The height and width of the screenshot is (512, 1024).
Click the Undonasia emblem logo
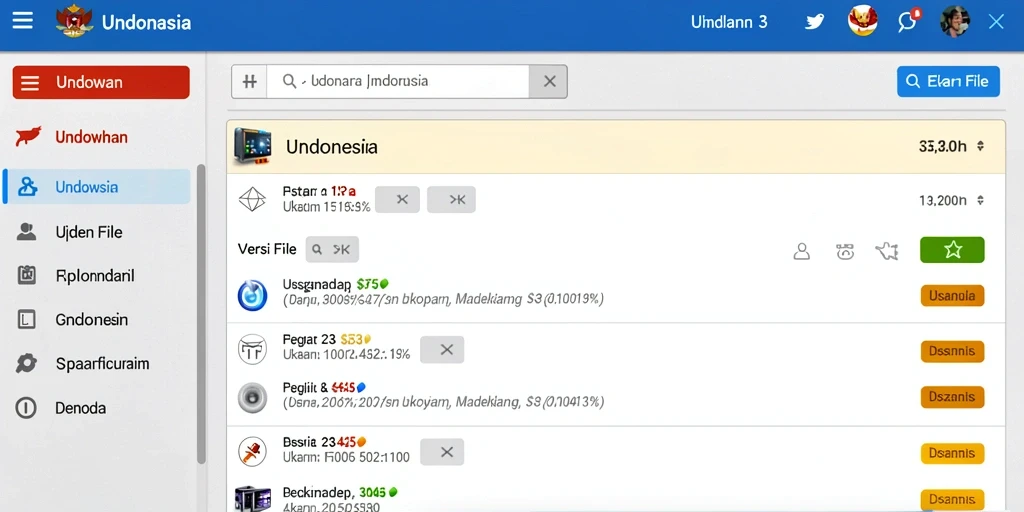pos(74,22)
